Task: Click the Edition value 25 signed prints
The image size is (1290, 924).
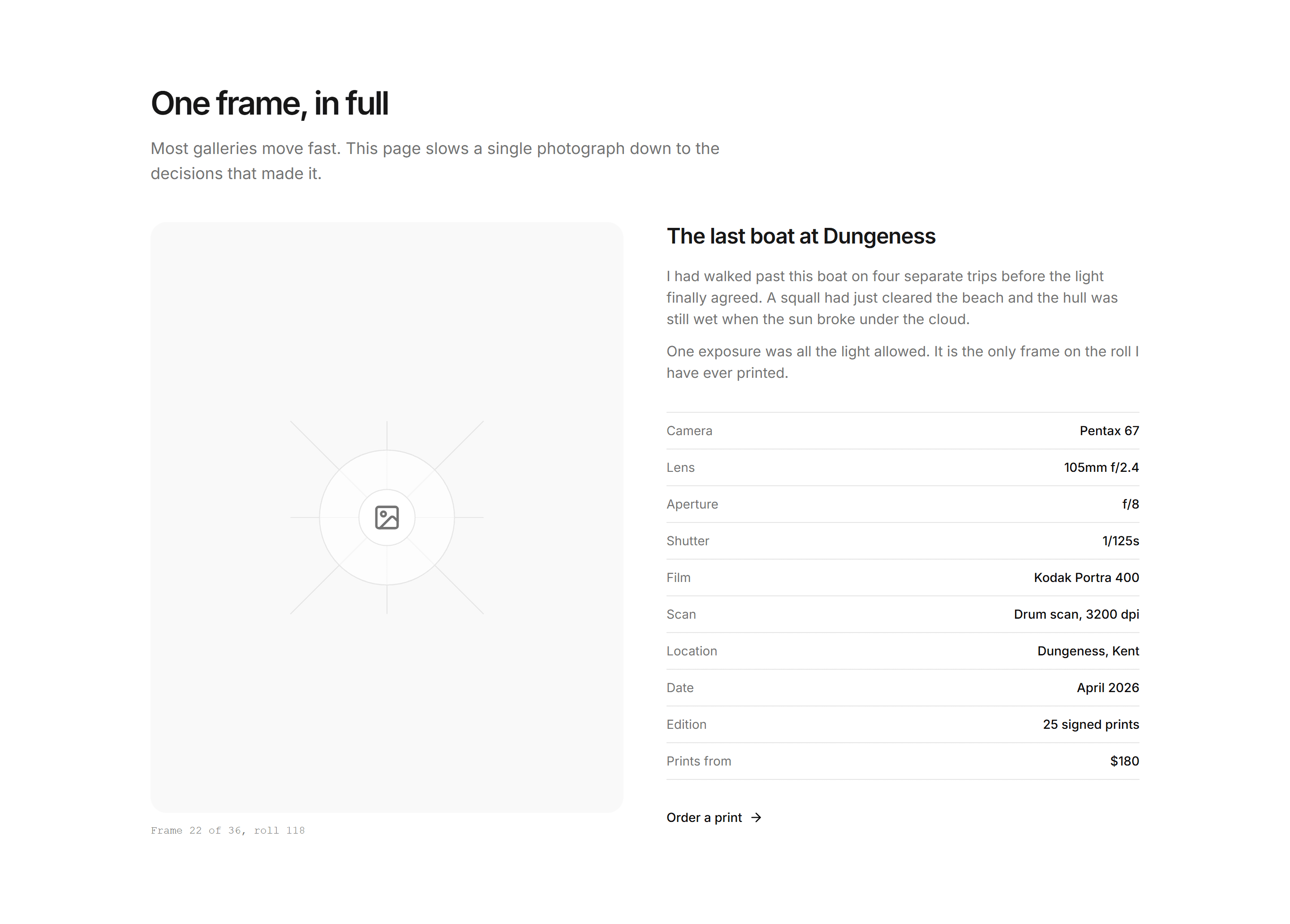Action: [x=1091, y=724]
